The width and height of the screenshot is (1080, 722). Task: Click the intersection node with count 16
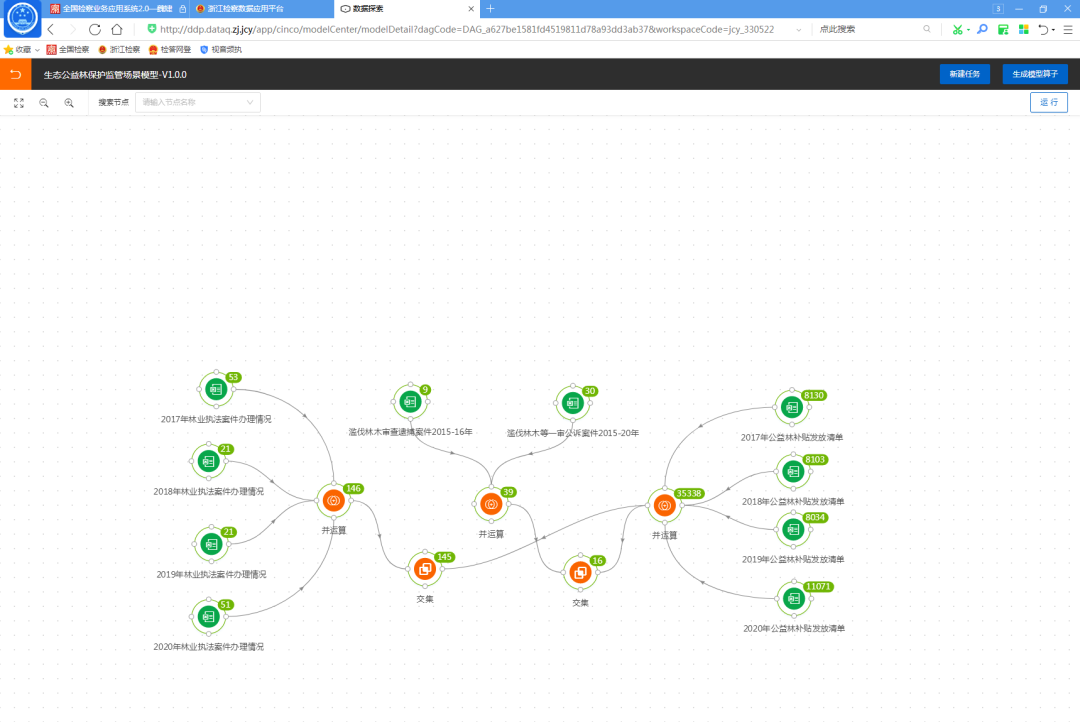(580, 573)
